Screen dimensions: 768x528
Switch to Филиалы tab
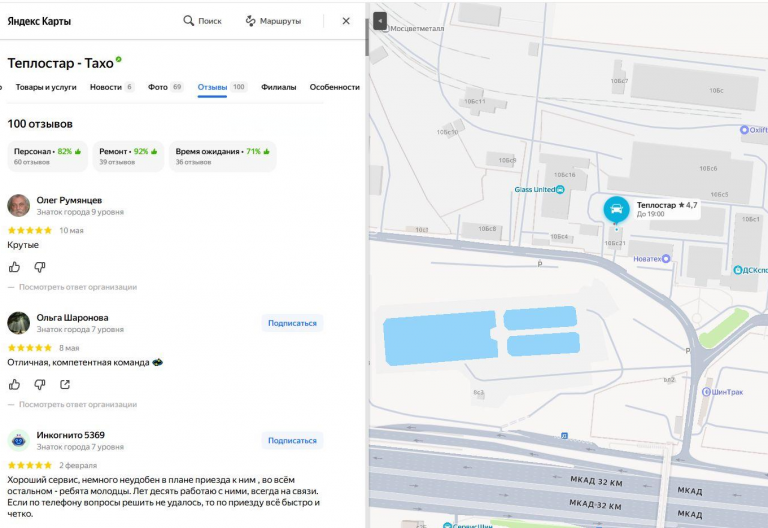click(278, 87)
